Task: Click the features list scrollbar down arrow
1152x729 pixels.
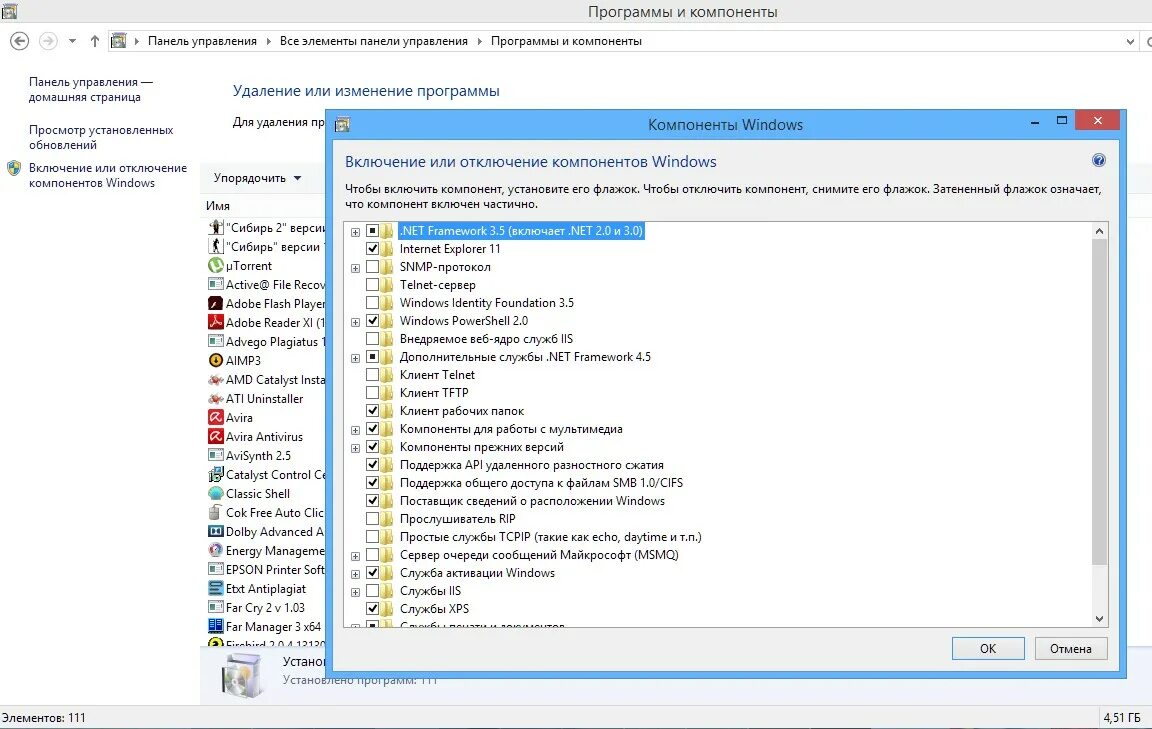Action: [1099, 620]
